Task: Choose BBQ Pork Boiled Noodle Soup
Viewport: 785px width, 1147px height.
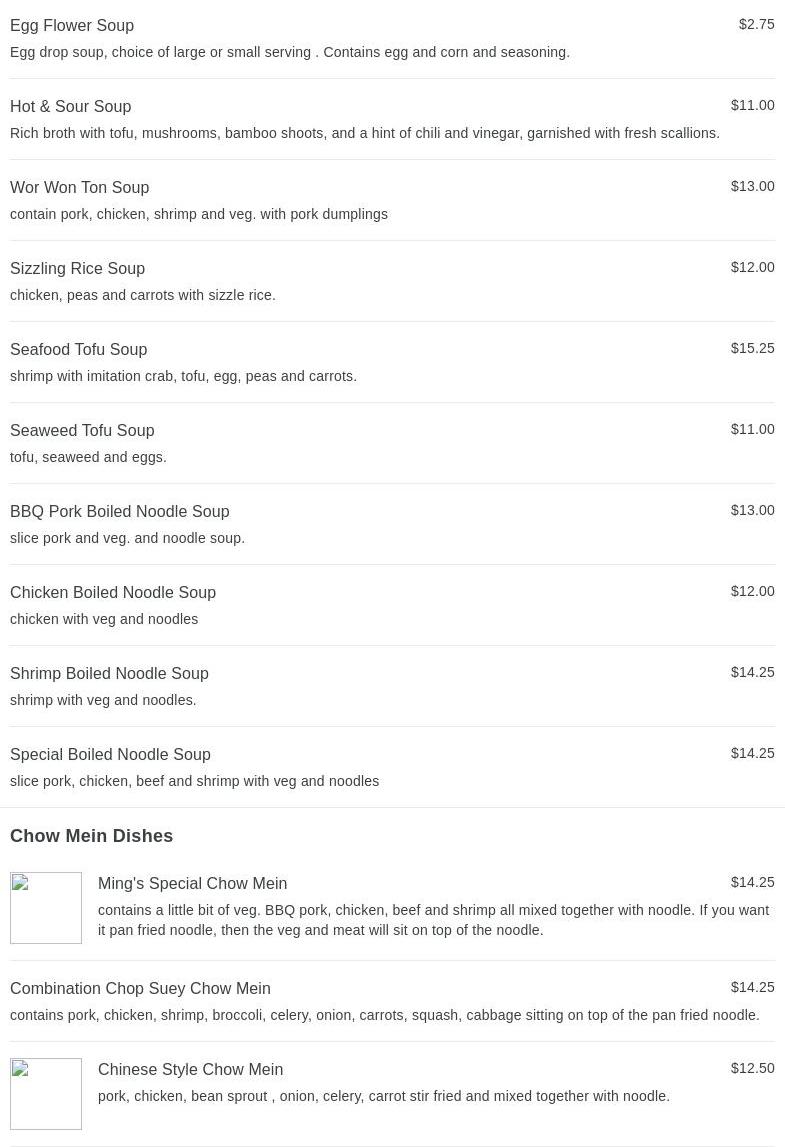Action: click(x=119, y=511)
